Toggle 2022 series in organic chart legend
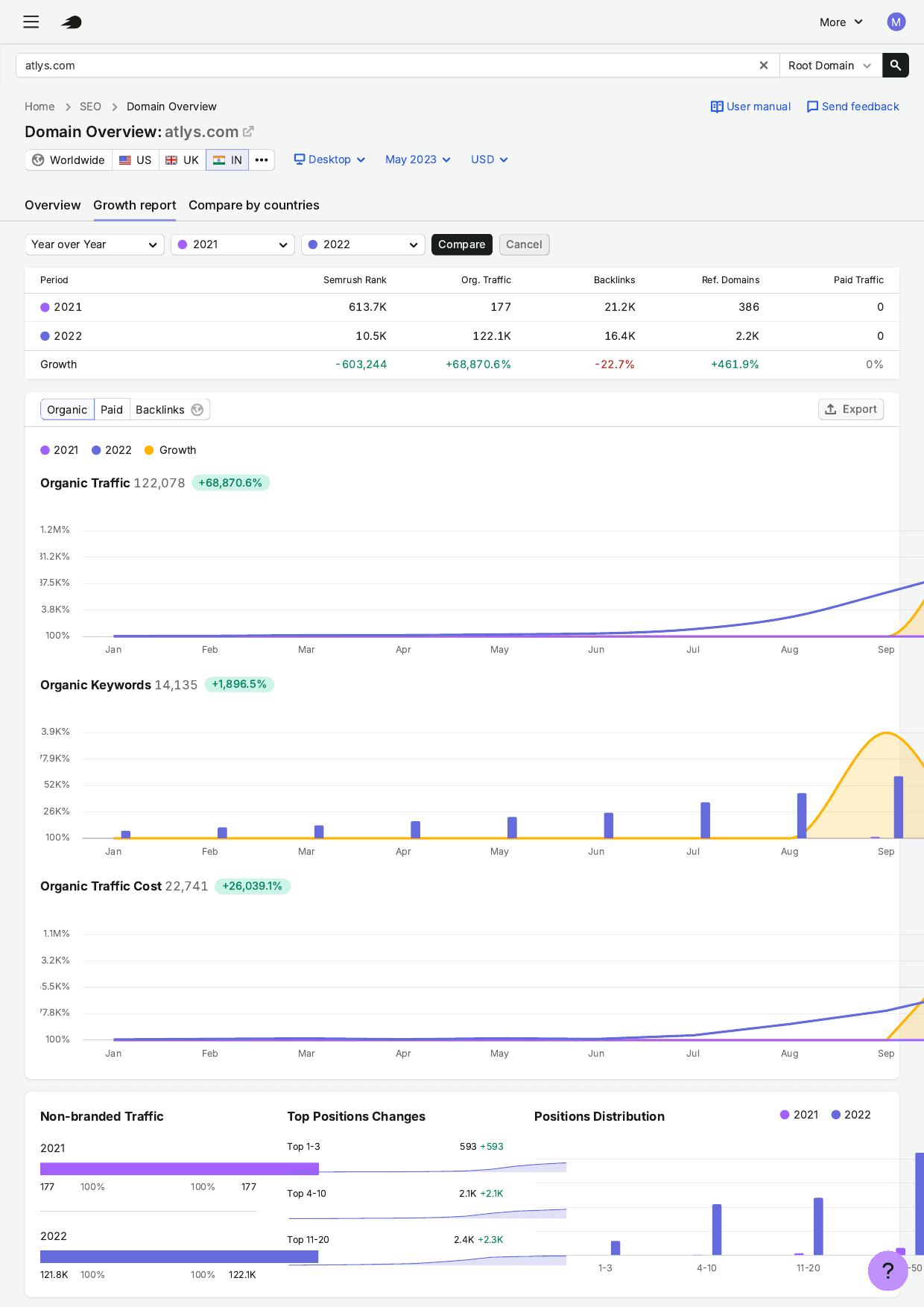Screen dimensions: 924x1307 pos(112,450)
